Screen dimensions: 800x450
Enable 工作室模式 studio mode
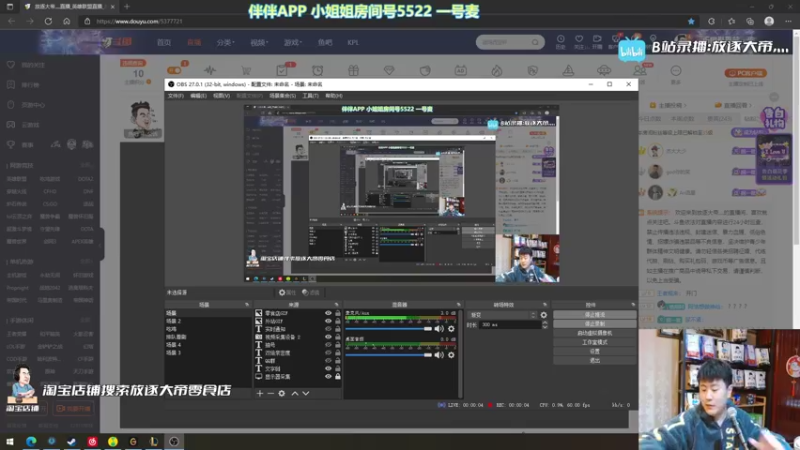click(594, 342)
